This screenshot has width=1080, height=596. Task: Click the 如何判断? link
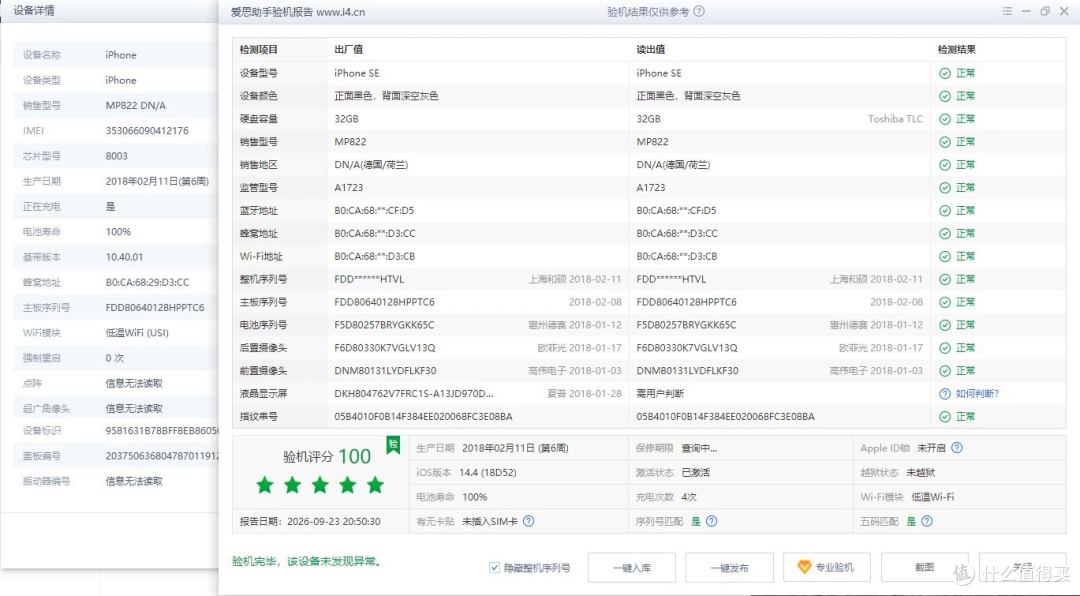pos(977,394)
